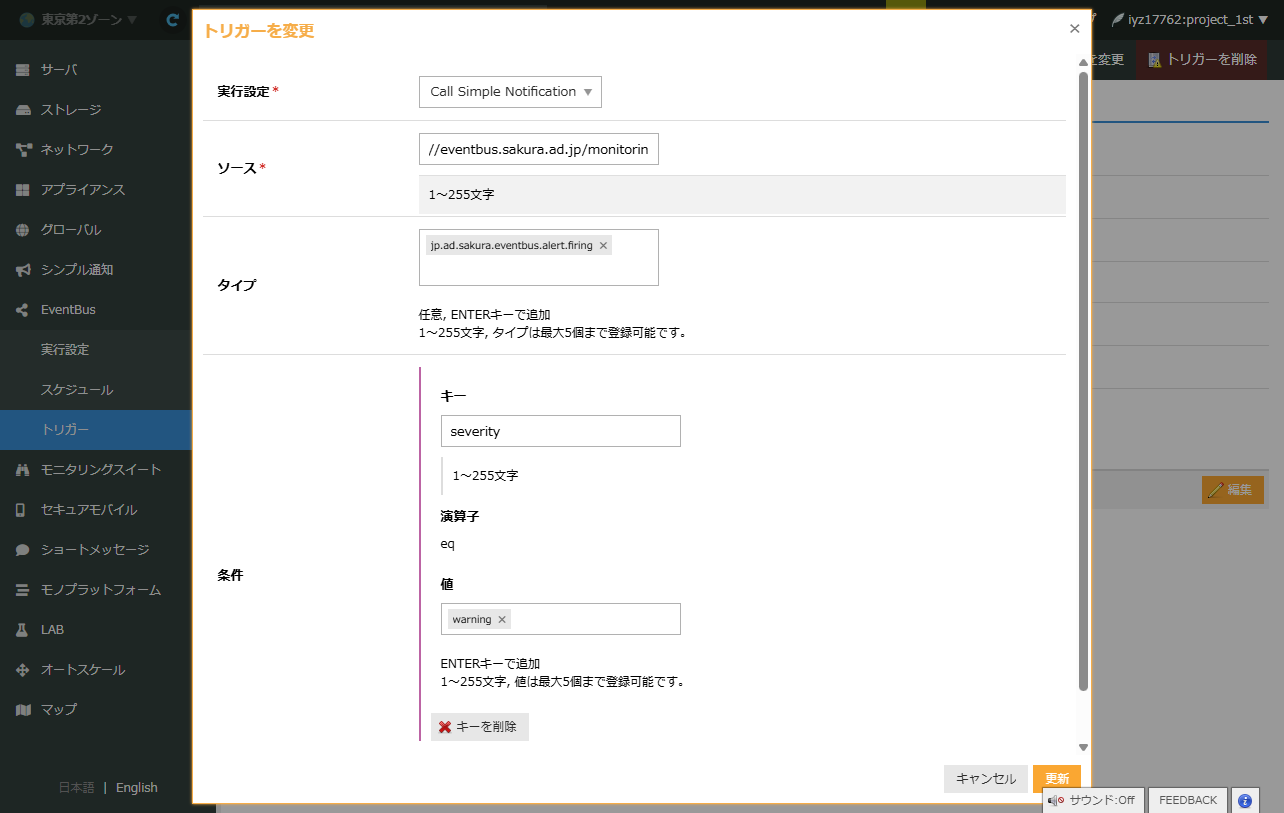Remove the warning value tag
The image size is (1284, 813).
[502, 620]
